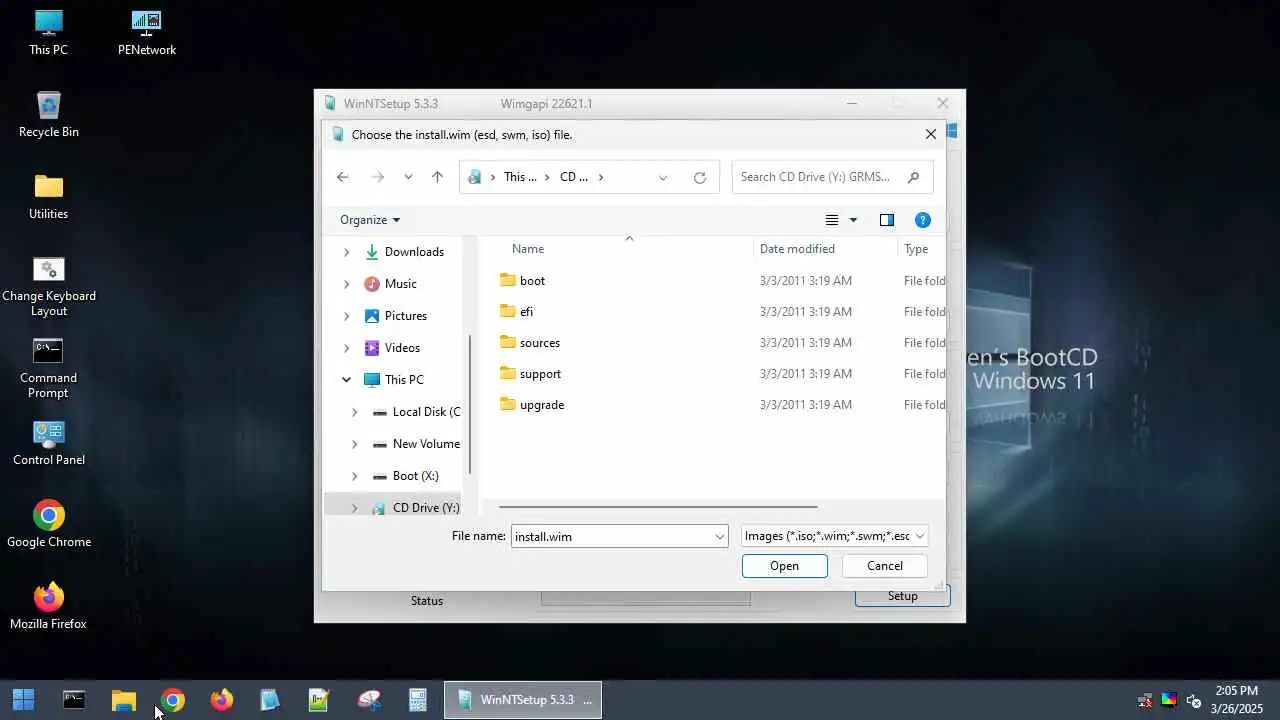Launch Firefox from the taskbar
Image resolution: width=1280 pixels, height=720 pixels.
(x=221, y=700)
